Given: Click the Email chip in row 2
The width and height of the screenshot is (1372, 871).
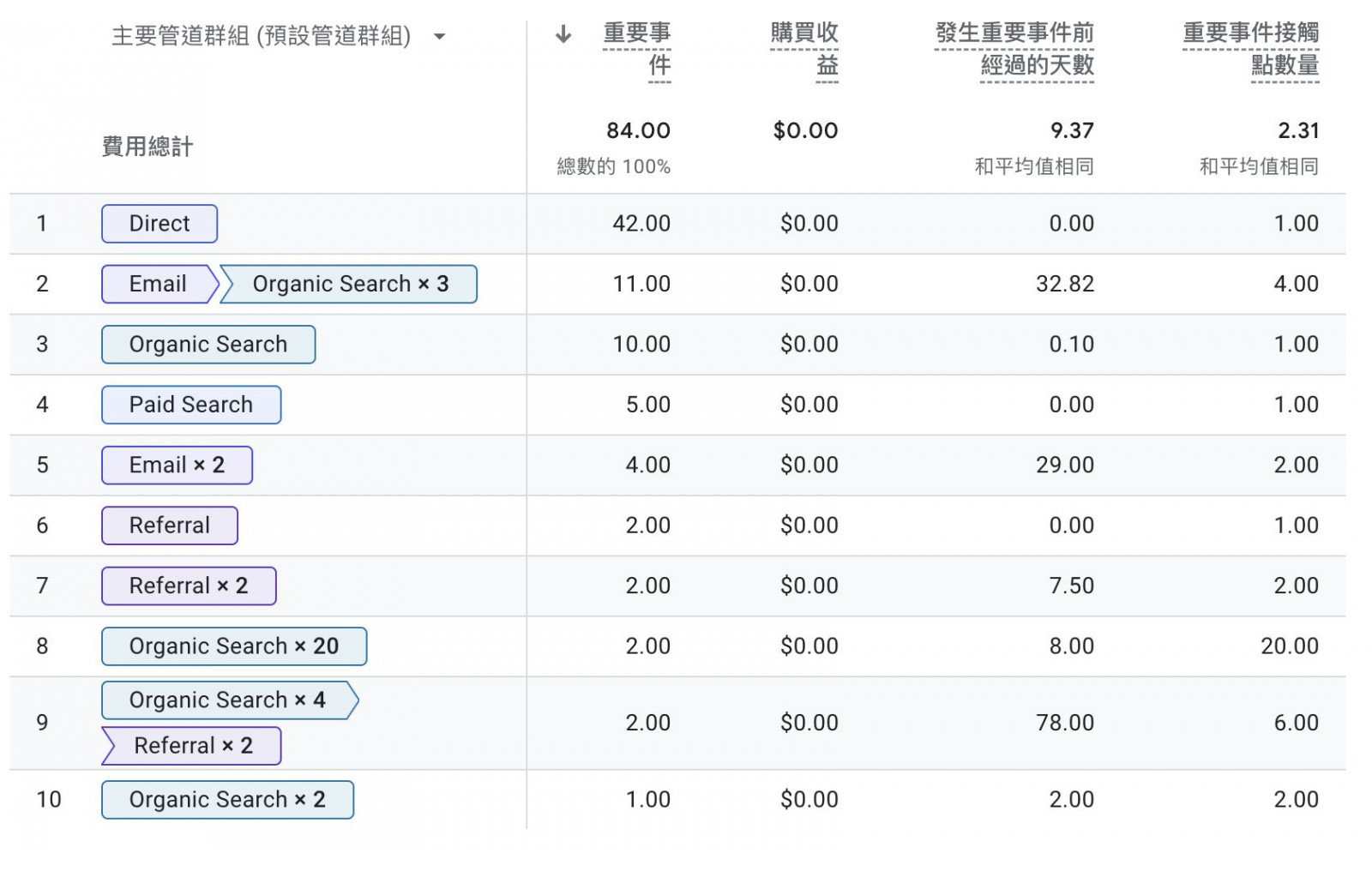Looking at the screenshot, I should (x=158, y=284).
